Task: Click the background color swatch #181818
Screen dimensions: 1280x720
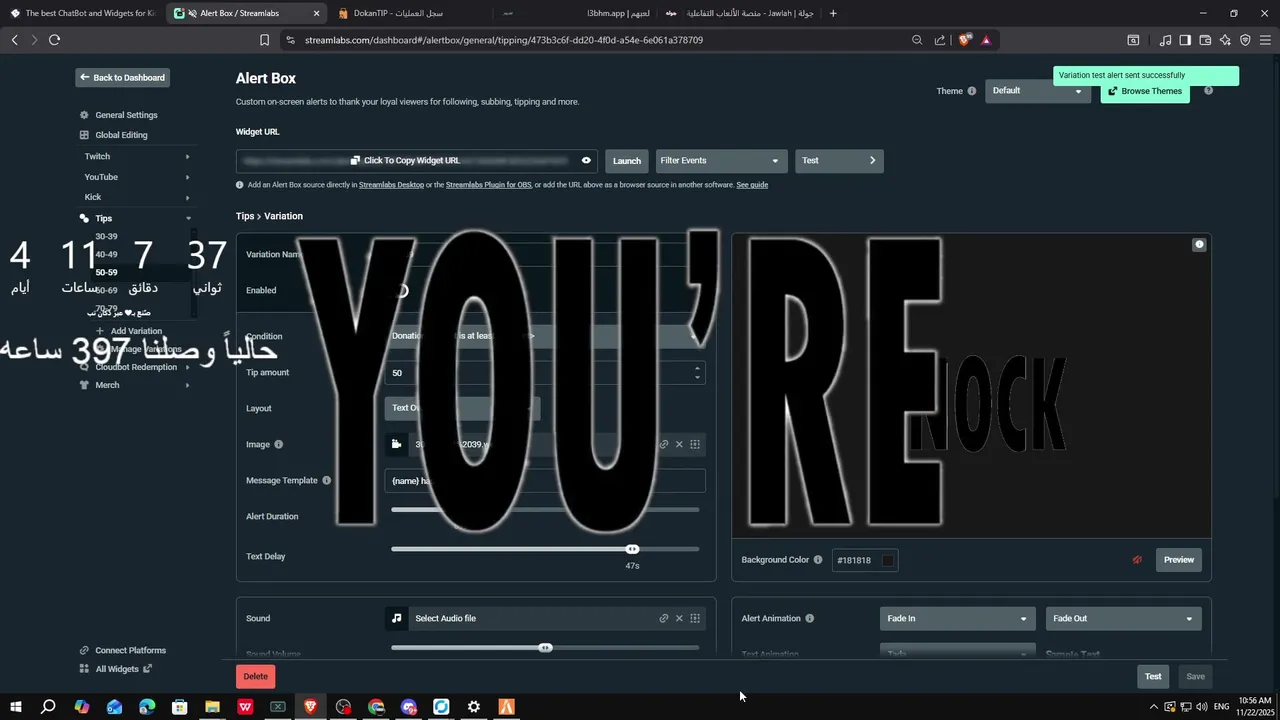Action: [x=887, y=560]
